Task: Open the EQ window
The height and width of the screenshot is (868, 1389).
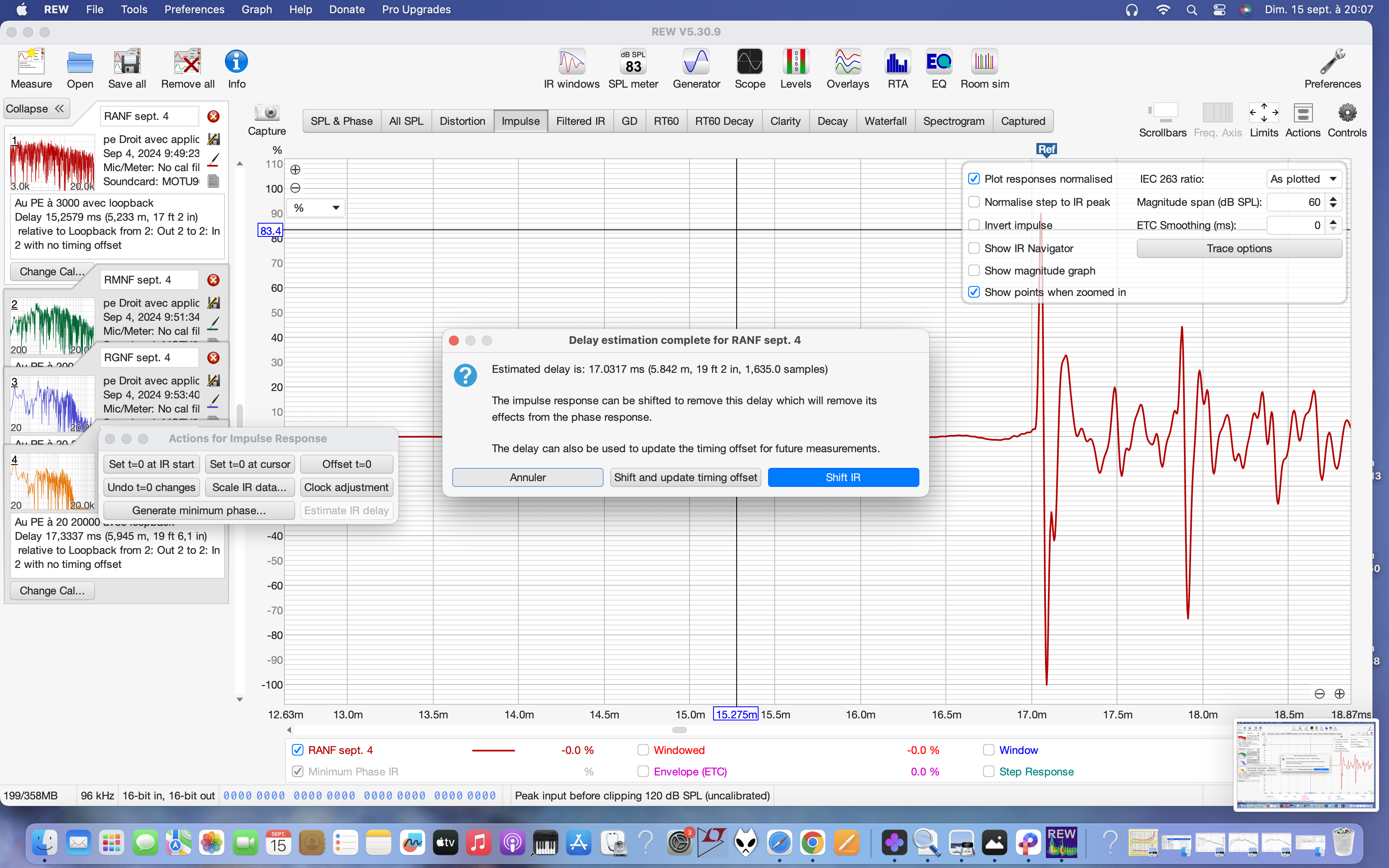Action: pos(939,68)
